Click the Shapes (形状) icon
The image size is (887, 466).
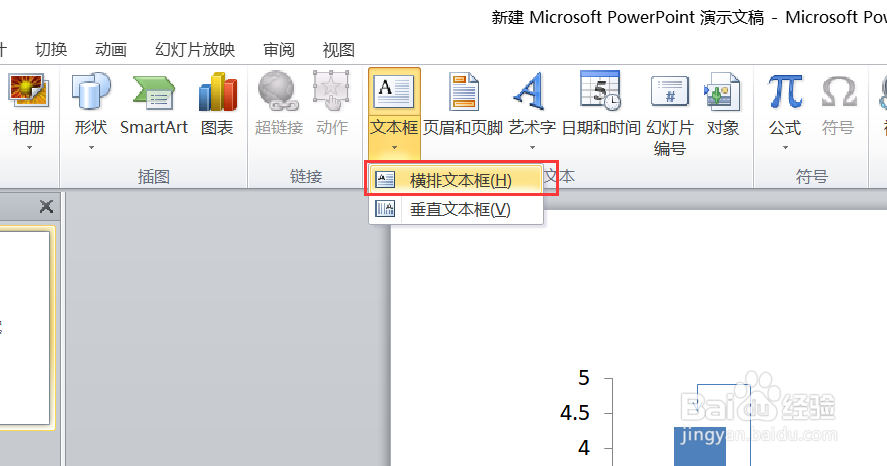pyautogui.click(x=91, y=92)
